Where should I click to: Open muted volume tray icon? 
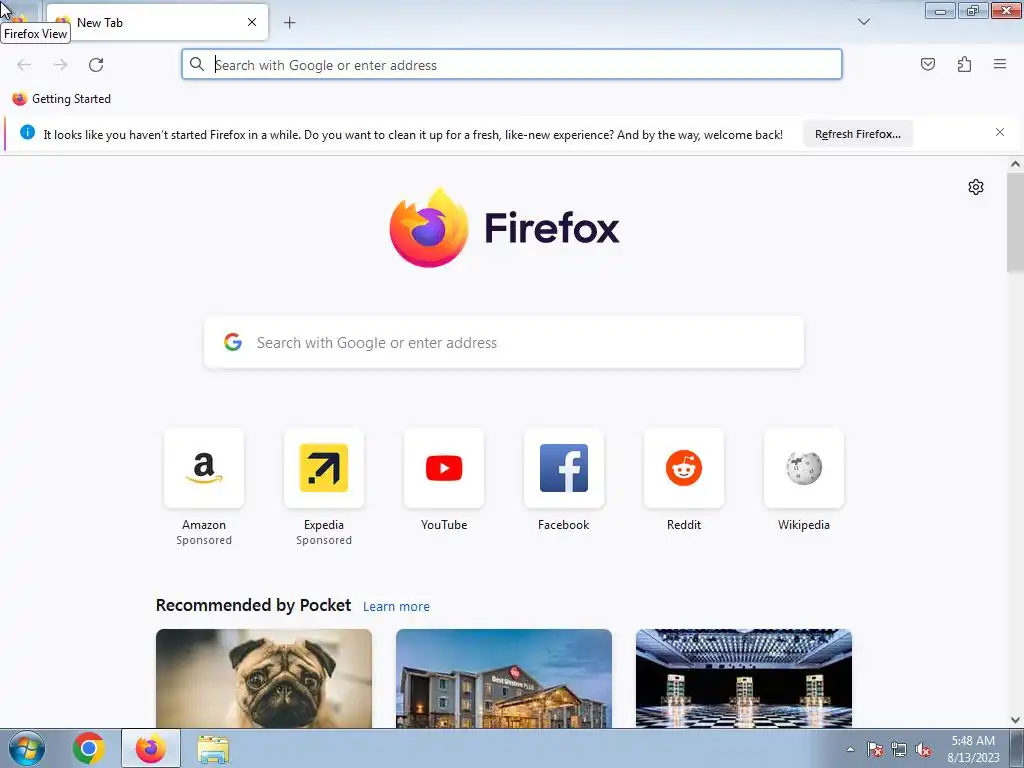tap(923, 749)
